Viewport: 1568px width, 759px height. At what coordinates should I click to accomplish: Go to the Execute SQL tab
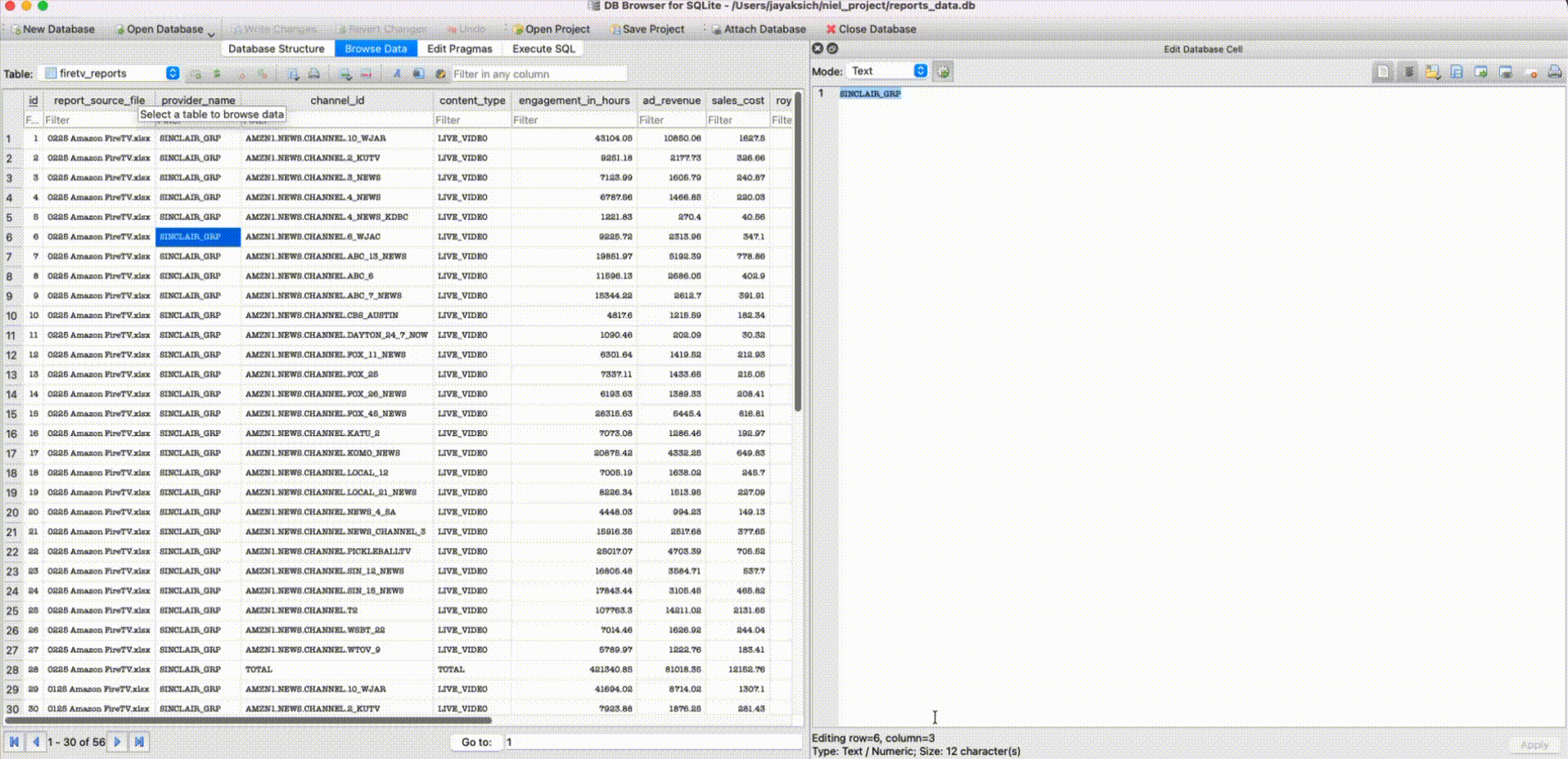click(543, 49)
